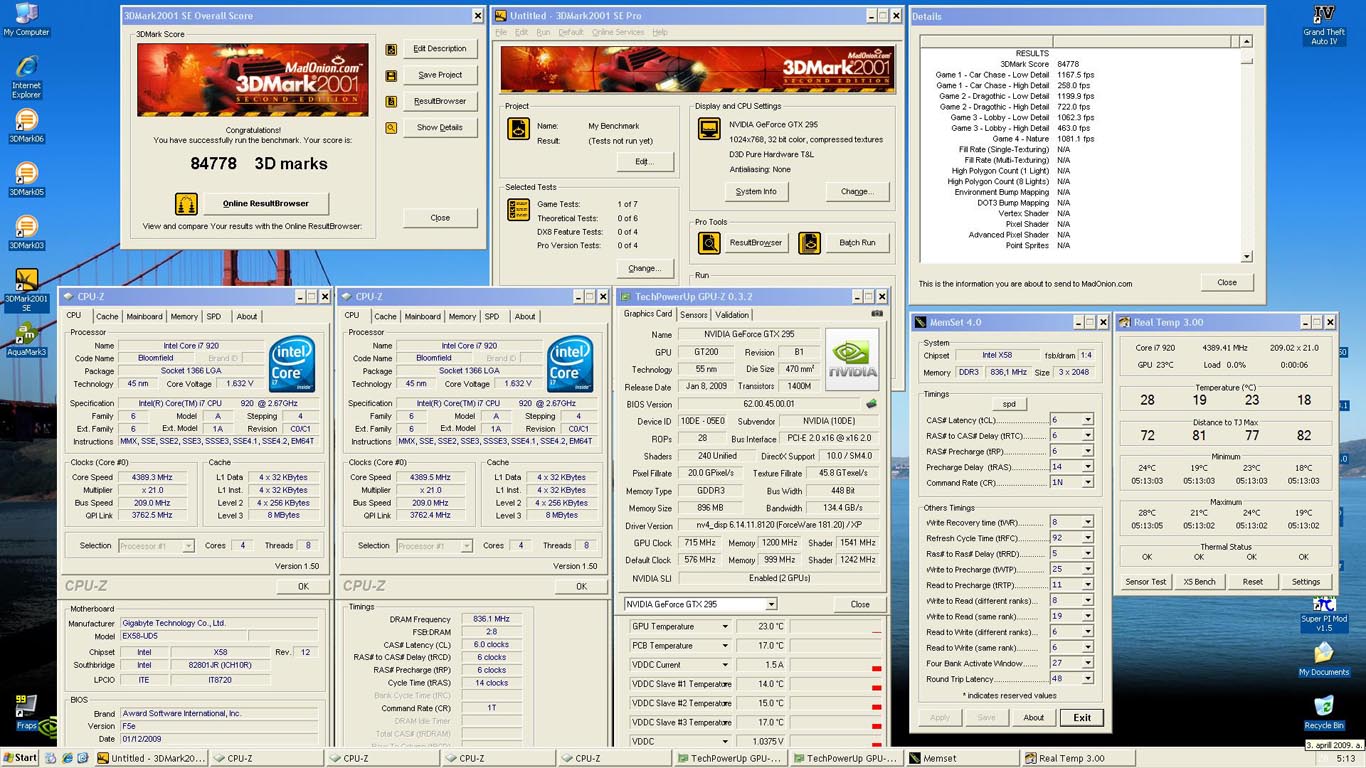Expand the VDDC Current sensor dropdown
Screen dimensions: 1366x768
point(725,665)
